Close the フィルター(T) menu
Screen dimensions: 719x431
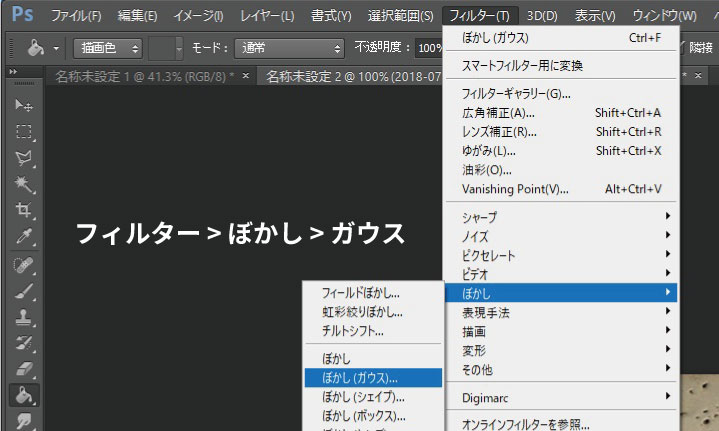click(480, 16)
